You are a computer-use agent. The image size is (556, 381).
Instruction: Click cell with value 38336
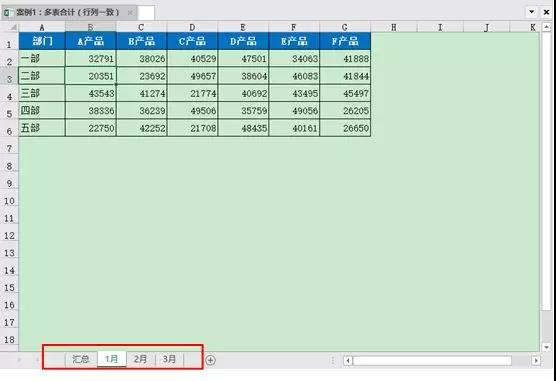point(91,110)
